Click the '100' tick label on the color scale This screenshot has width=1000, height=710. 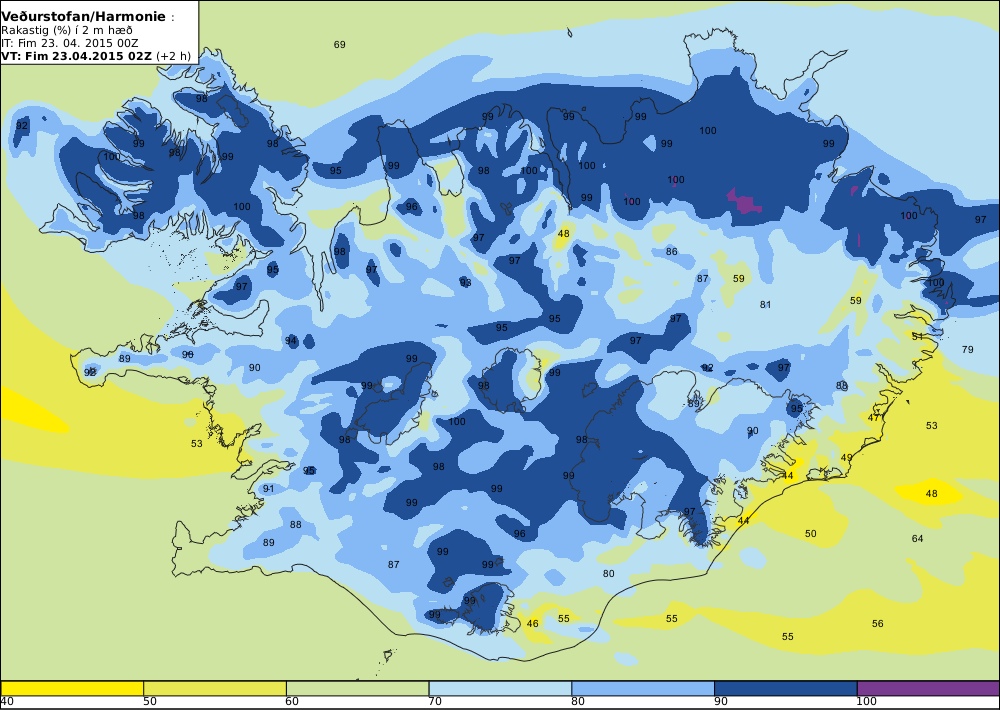click(x=867, y=702)
